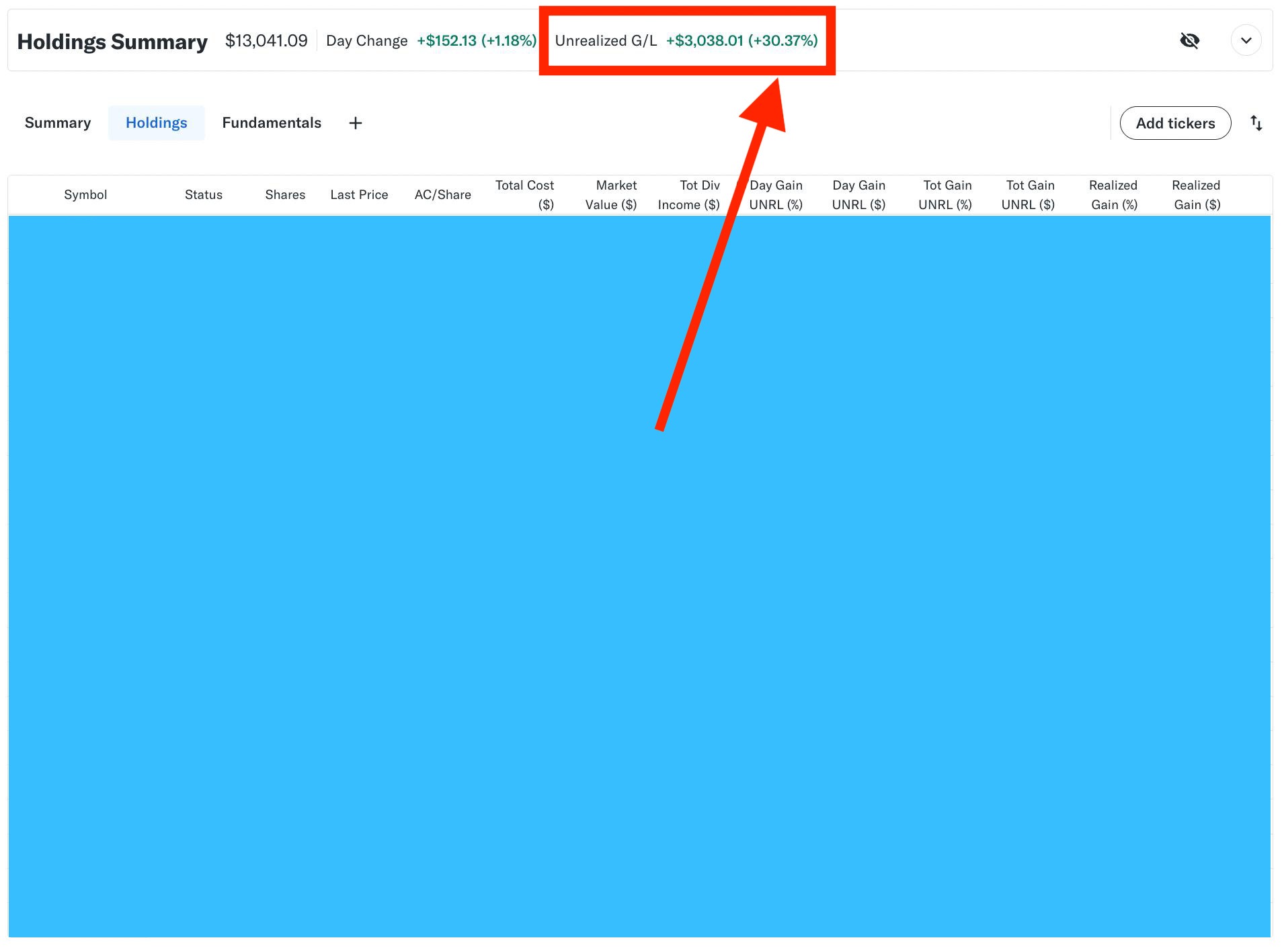Viewport: 1284px width, 952px height.
Task: Expand the Holdings Summary chevron dropdown
Action: coord(1245,41)
